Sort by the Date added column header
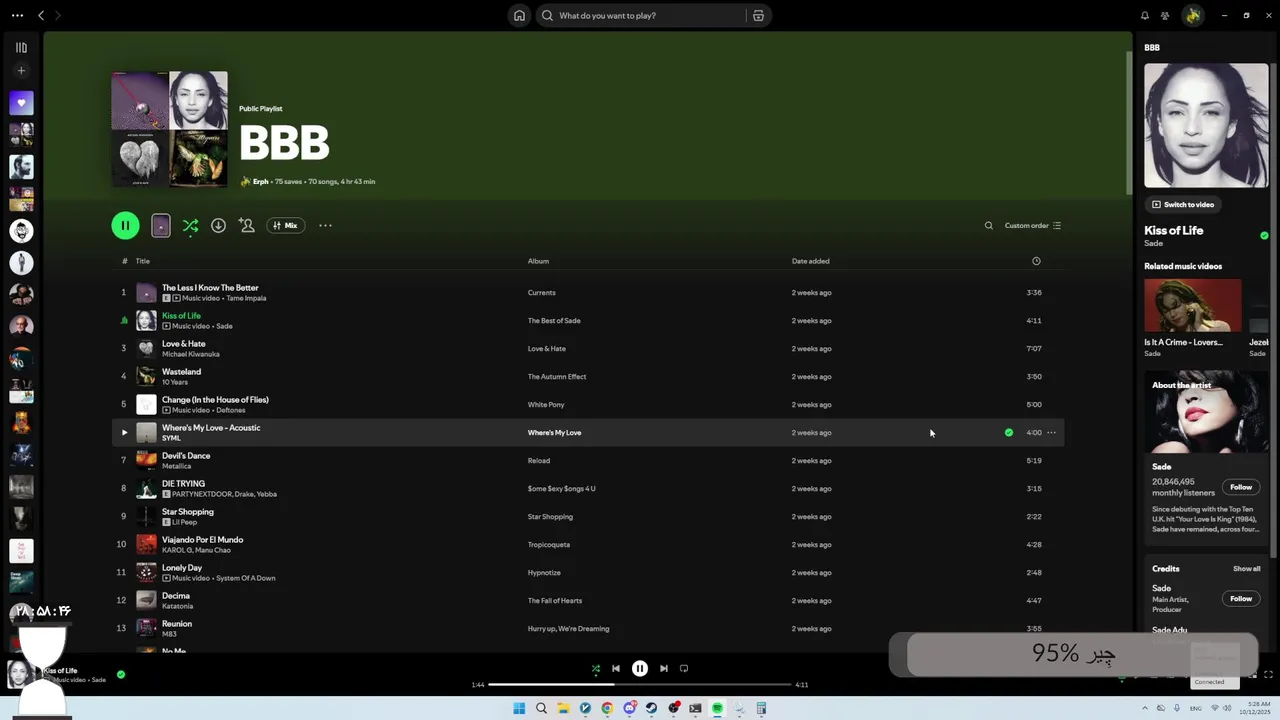The height and width of the screenshot is (720, 1280). click(x=810, y=261)
